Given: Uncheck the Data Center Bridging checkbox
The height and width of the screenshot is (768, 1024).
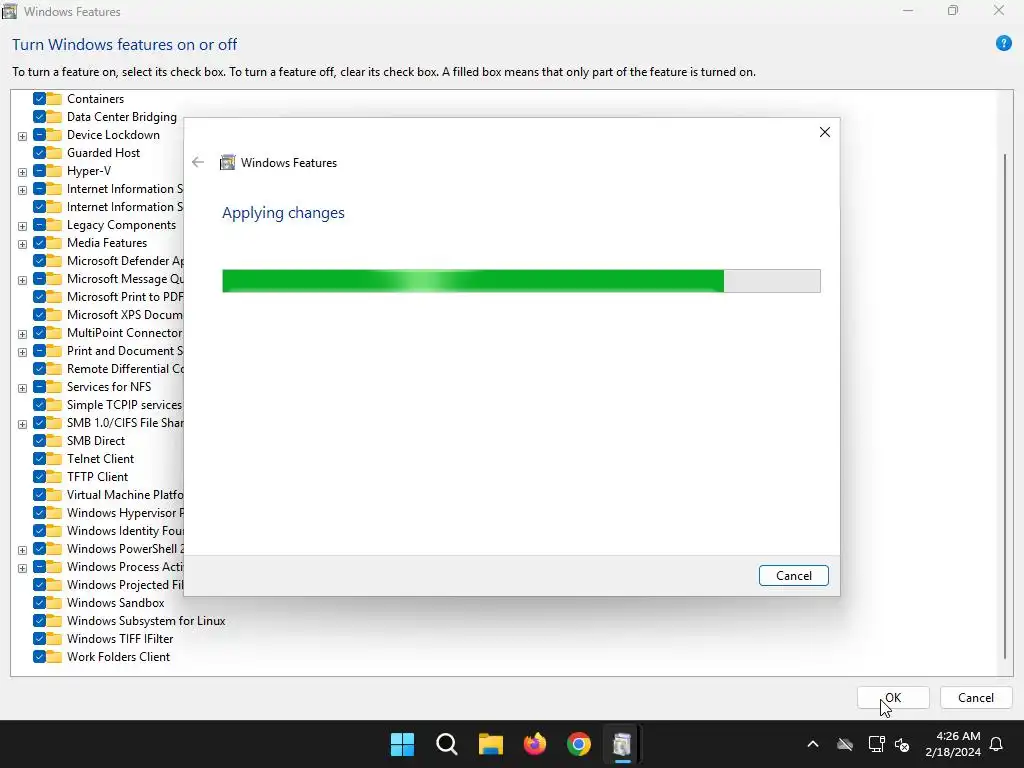Looking at the screenshot, I should pyautogui.click(x=39, y=117).
